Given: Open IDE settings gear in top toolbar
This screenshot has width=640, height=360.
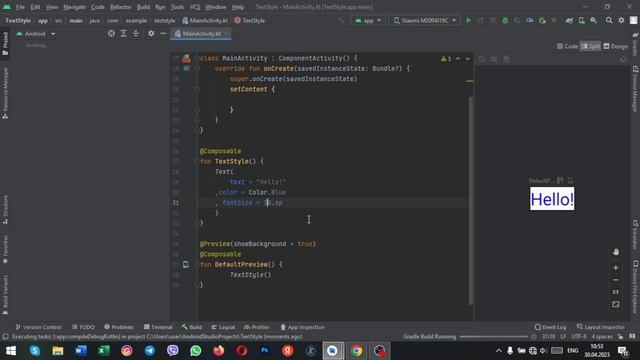Looking at the screenshot, I should [621, 20].
